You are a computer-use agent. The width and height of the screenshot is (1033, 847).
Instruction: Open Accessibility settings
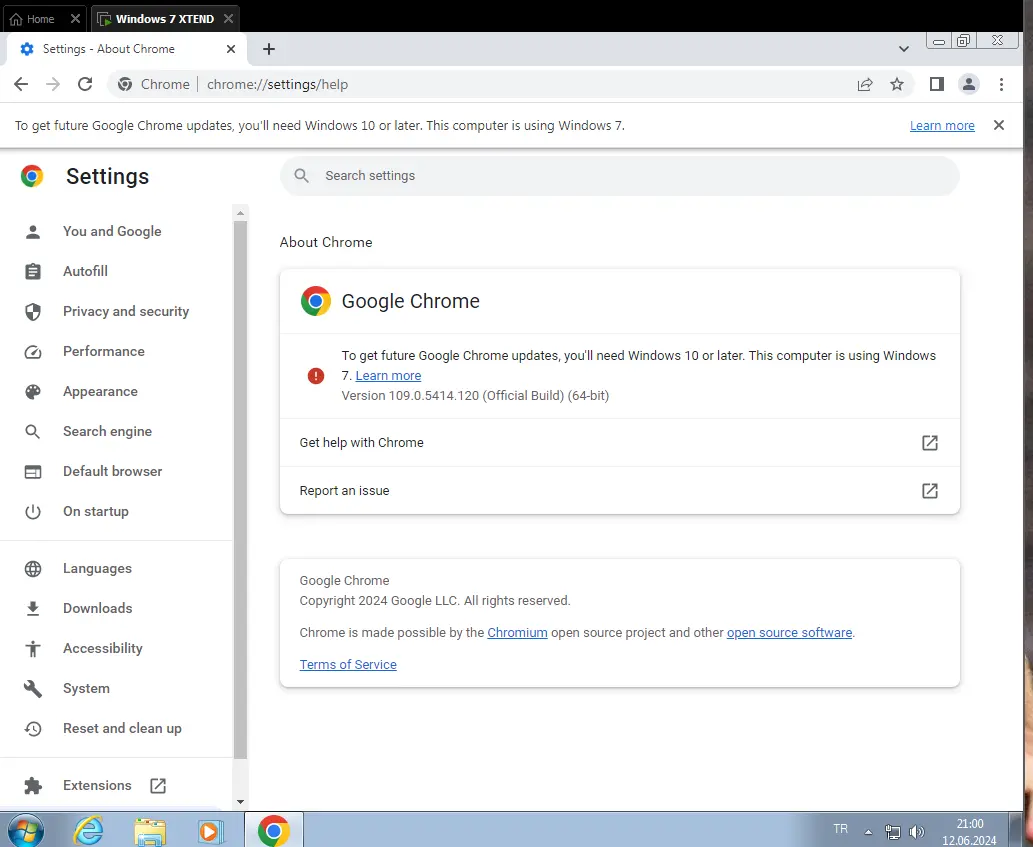(102, 649)
